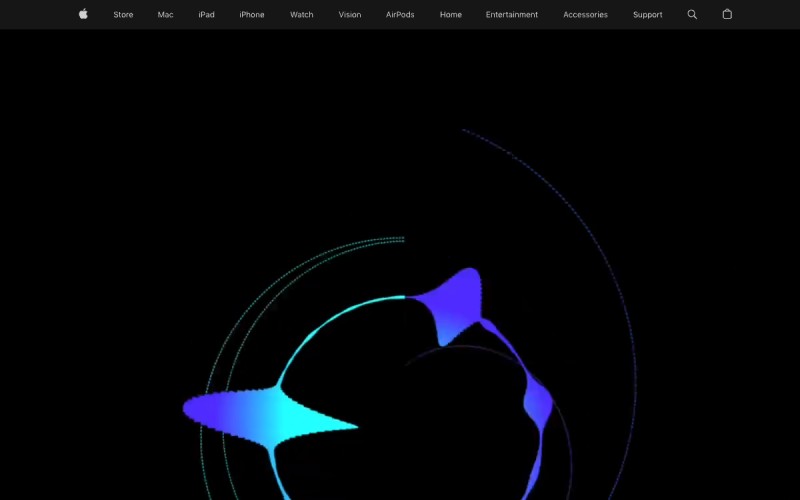Open the search magnifier icon
The width and height of the screenshot is (800, 500).
(692, 14)
